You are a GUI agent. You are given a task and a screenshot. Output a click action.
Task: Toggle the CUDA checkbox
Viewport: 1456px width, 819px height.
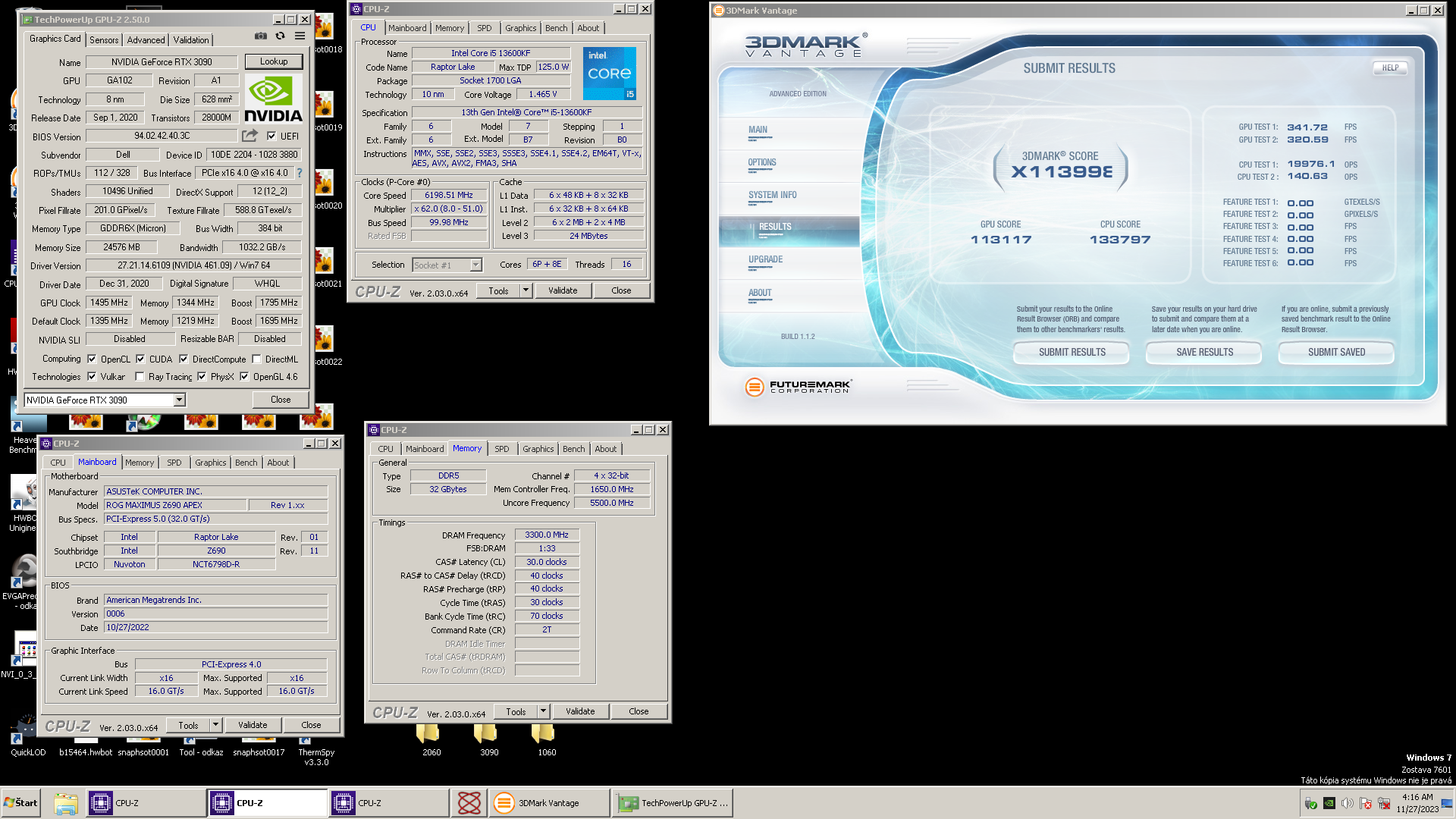click(140, 359)
